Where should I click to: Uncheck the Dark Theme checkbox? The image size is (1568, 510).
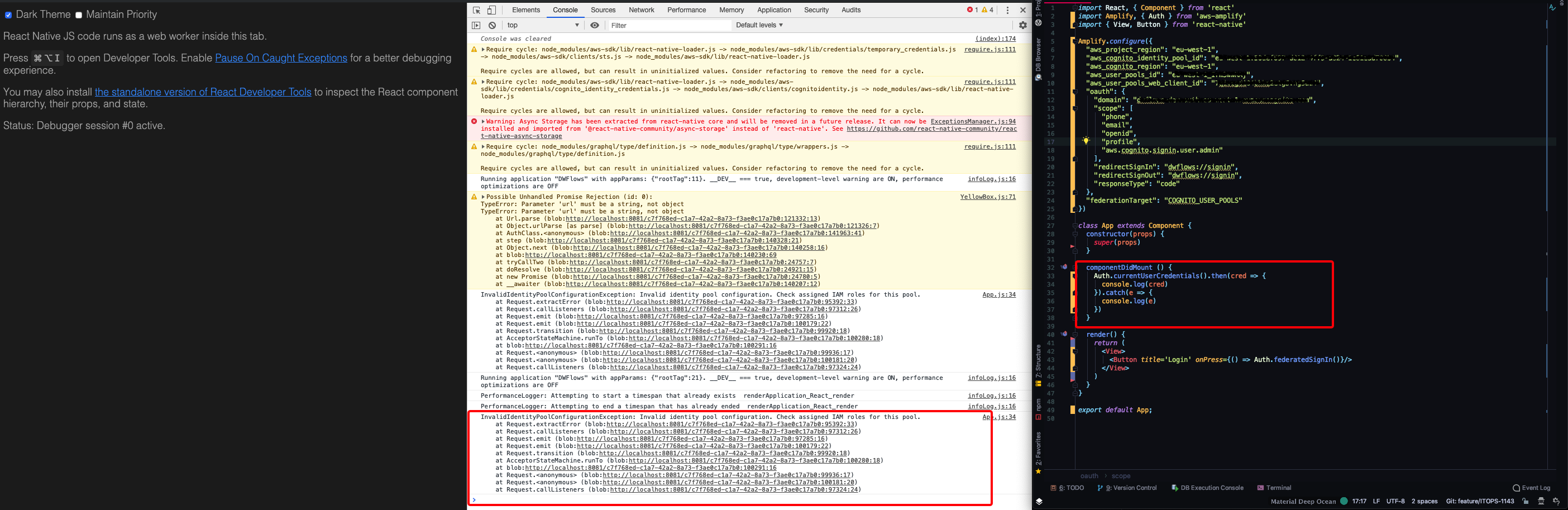[x=8, y=15]
